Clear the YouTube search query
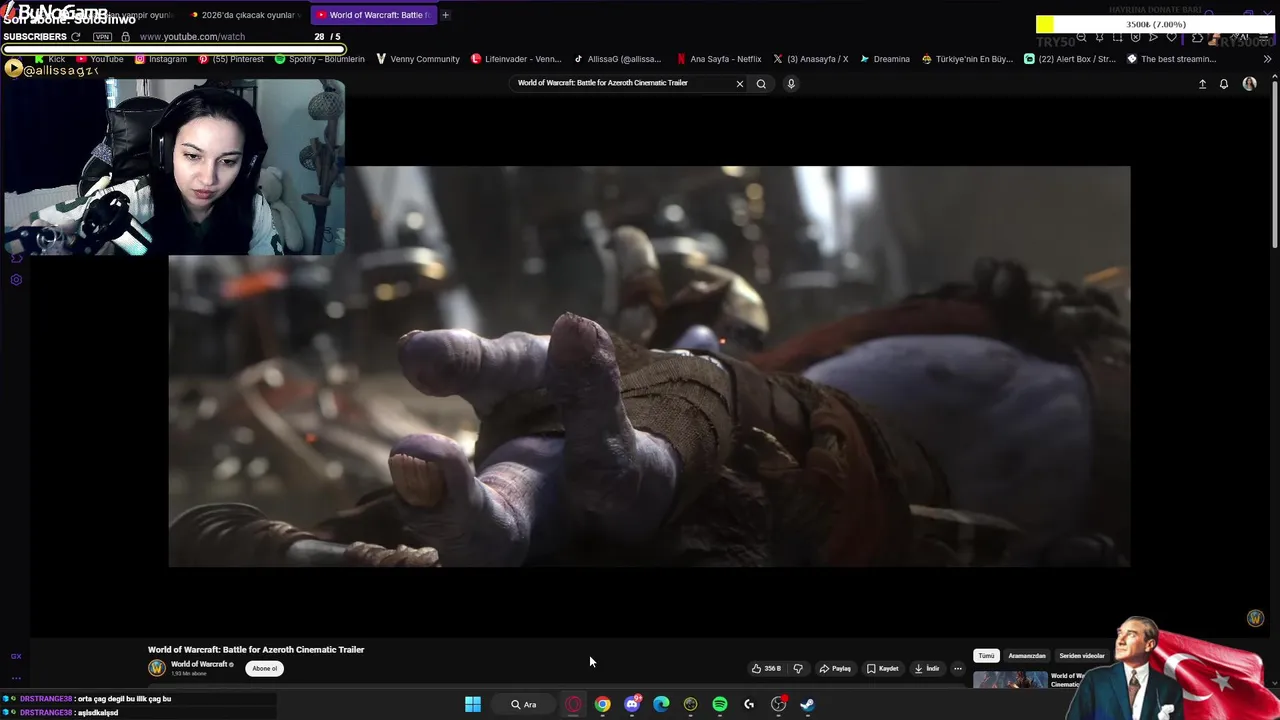 pos(740,84)
